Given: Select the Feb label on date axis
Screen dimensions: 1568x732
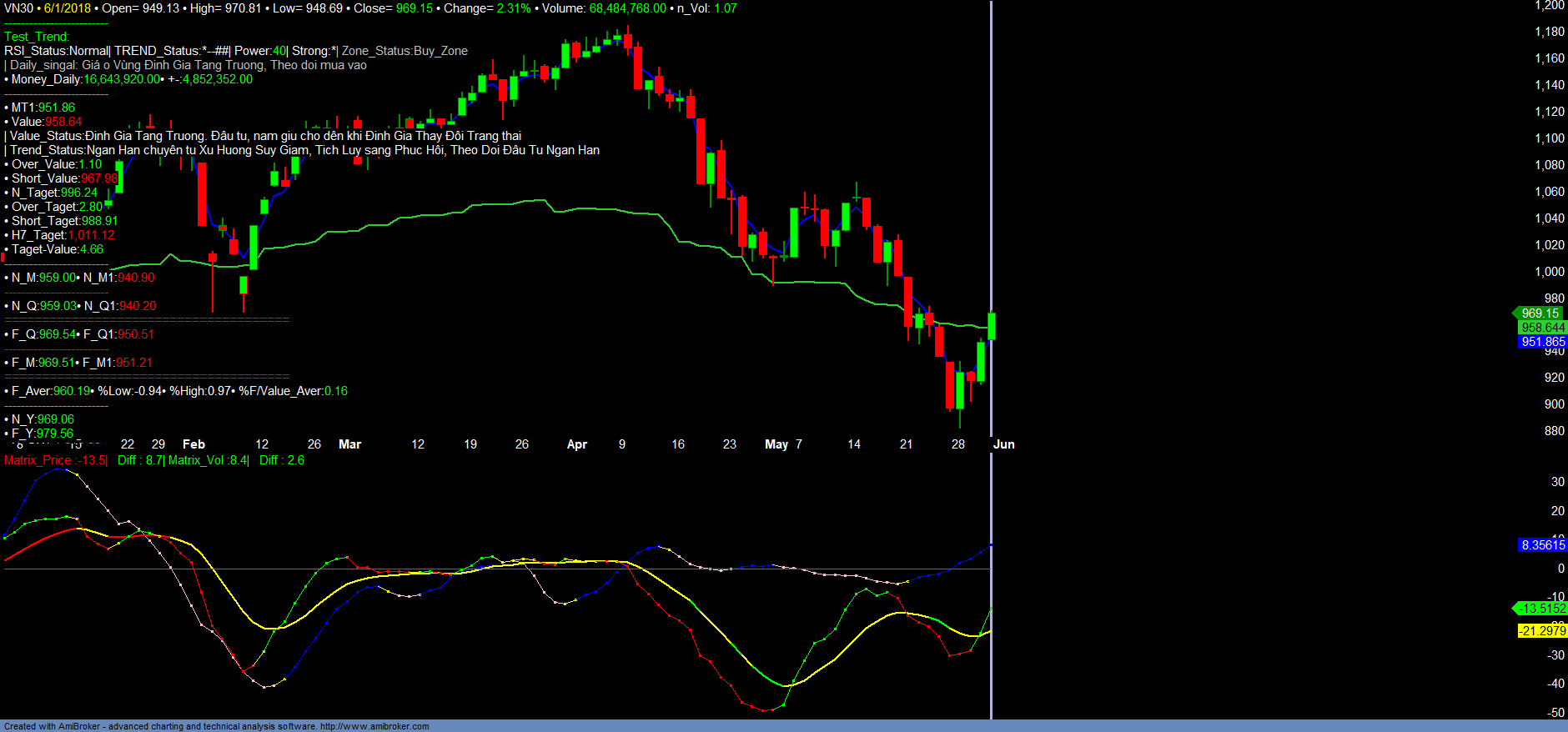Looking at the screenshot, I should (x=193, y=444).
